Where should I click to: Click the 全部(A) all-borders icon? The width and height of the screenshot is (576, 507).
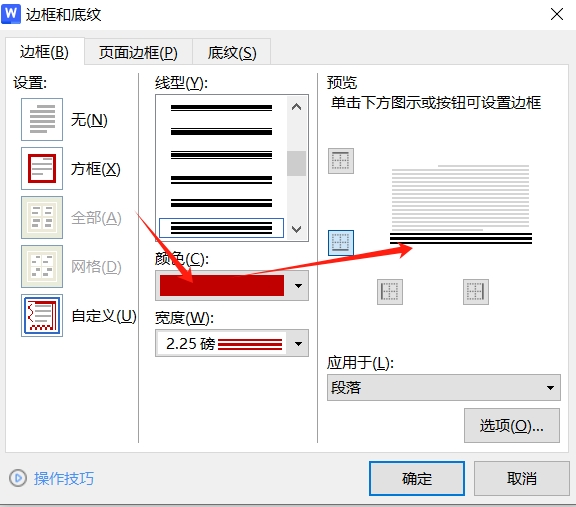[42, 217]
